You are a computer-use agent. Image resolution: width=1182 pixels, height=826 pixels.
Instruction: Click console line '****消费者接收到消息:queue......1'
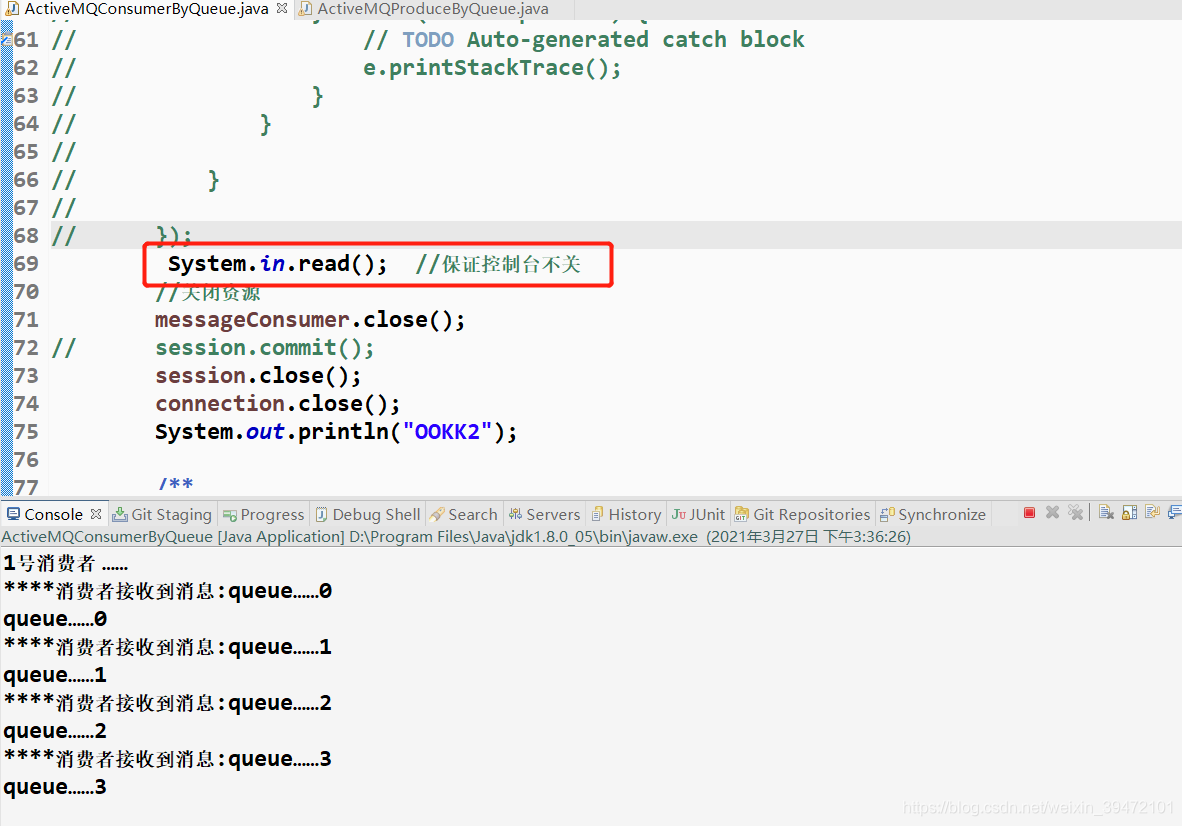pos(168,647)
